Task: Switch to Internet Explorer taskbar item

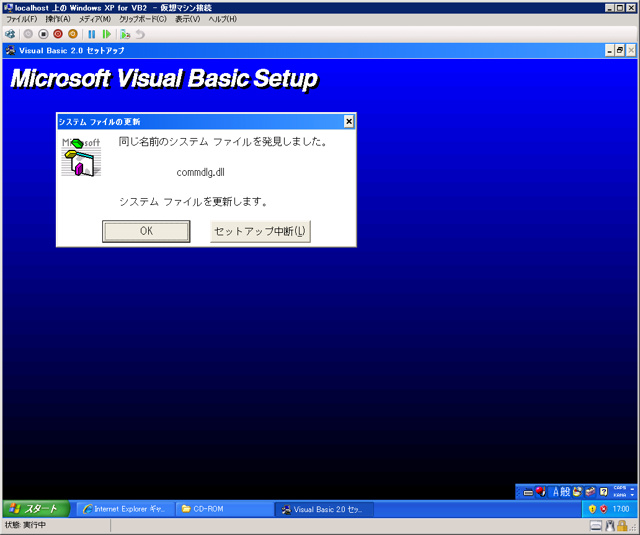Action: 125,509
